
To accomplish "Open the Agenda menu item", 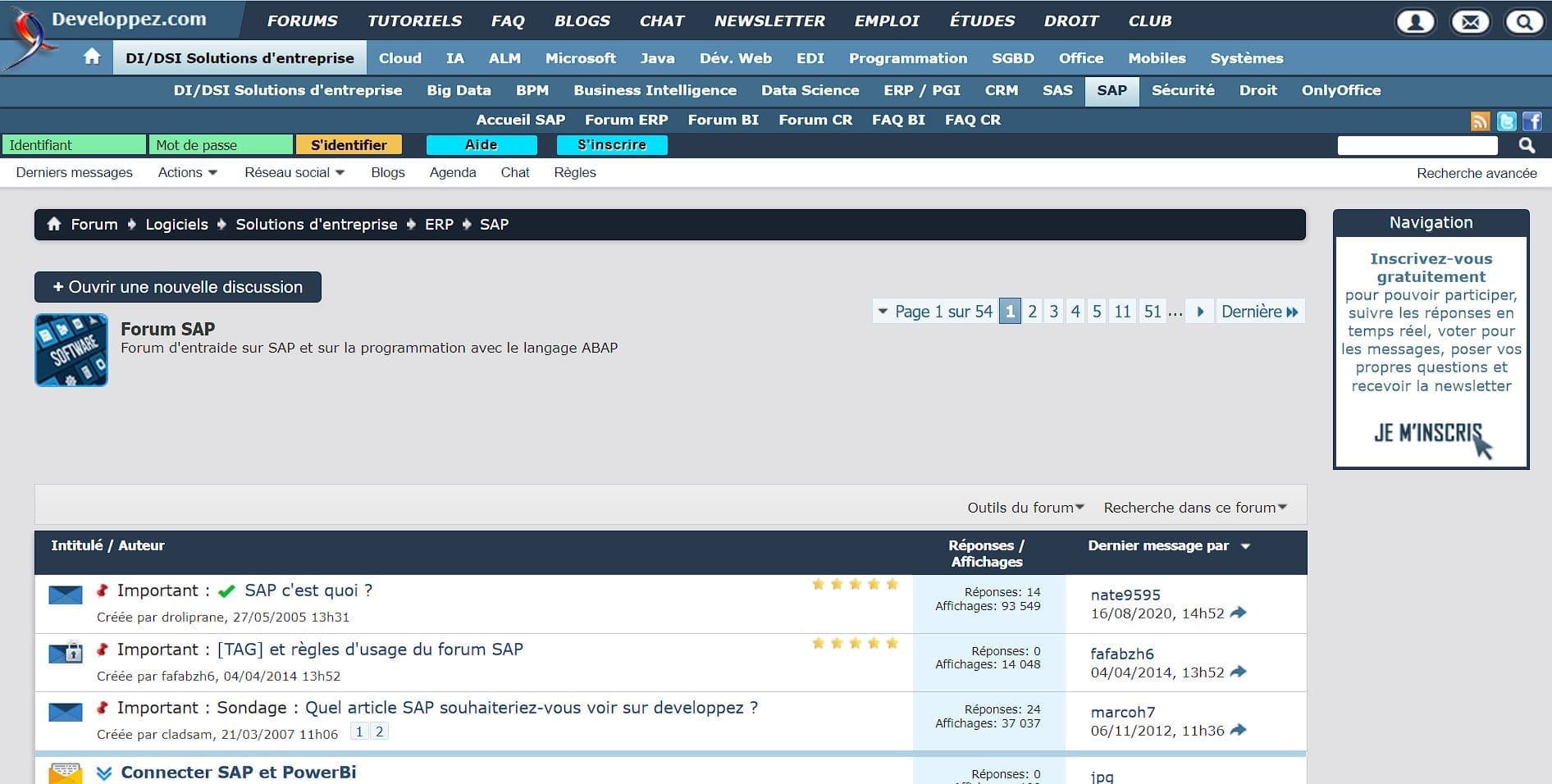I will 453,172.
